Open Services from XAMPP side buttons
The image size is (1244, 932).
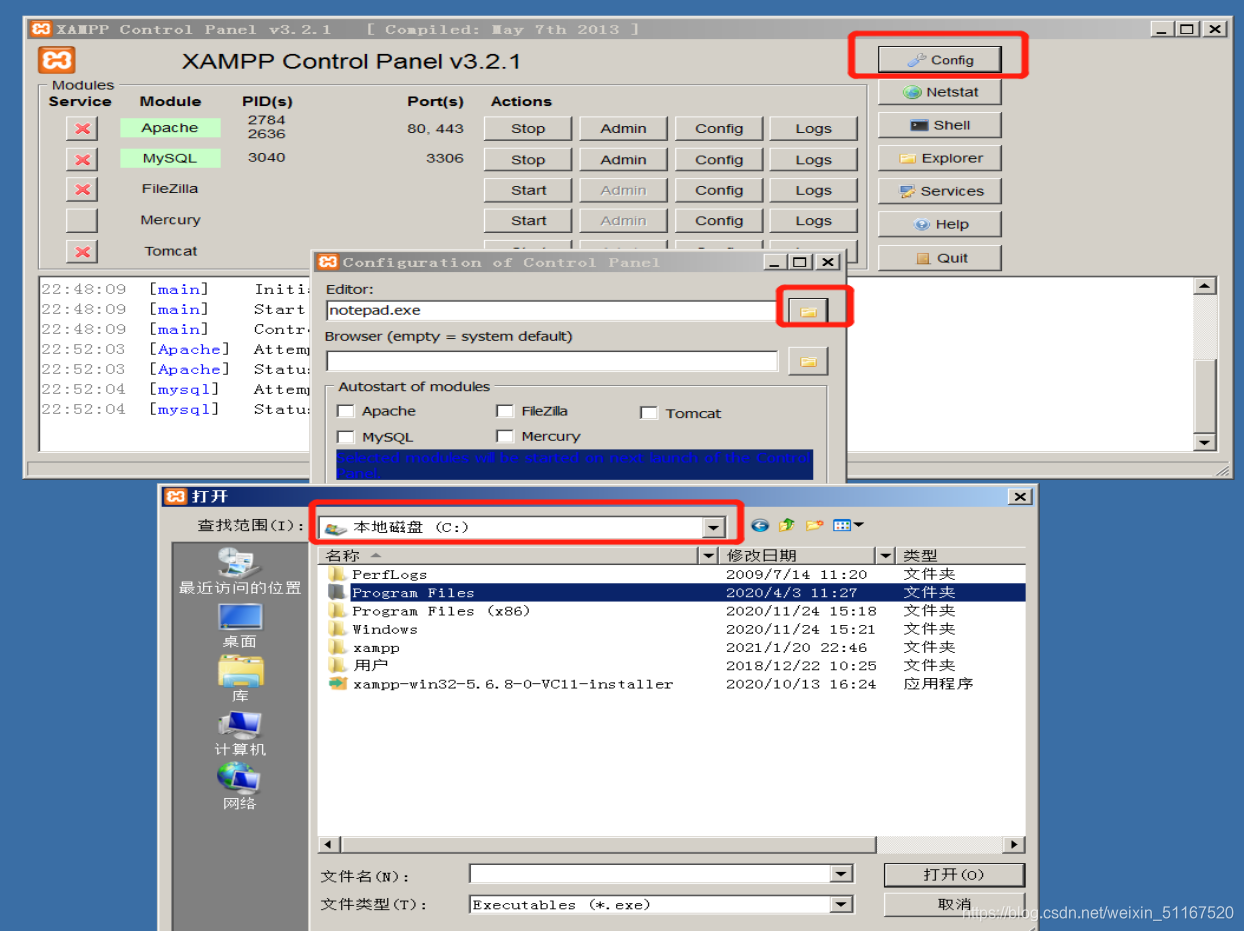[939, 191]
